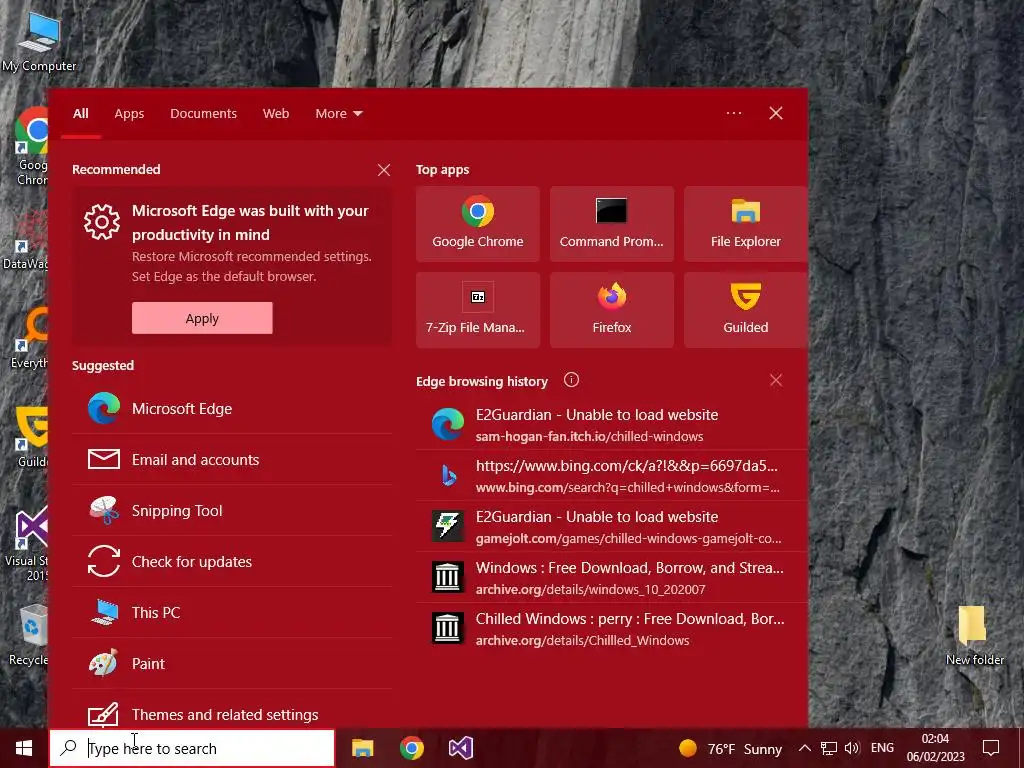Launch Firefox from Top apps
This screenshot has width=1024, height=768.
coord(611,310)
